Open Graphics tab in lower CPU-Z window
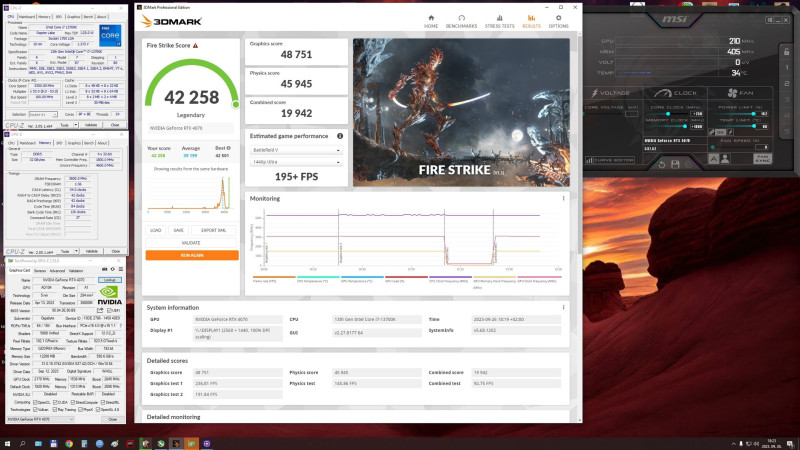 [x=74, y=143]
